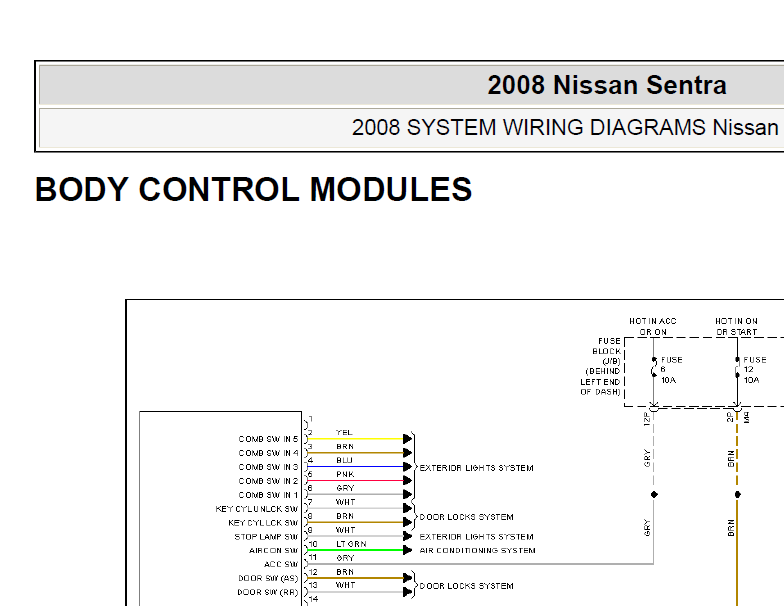784x606 pixels.
Task: Click the "WHT" label on pin 13 wire
Action: click(345, 585)
